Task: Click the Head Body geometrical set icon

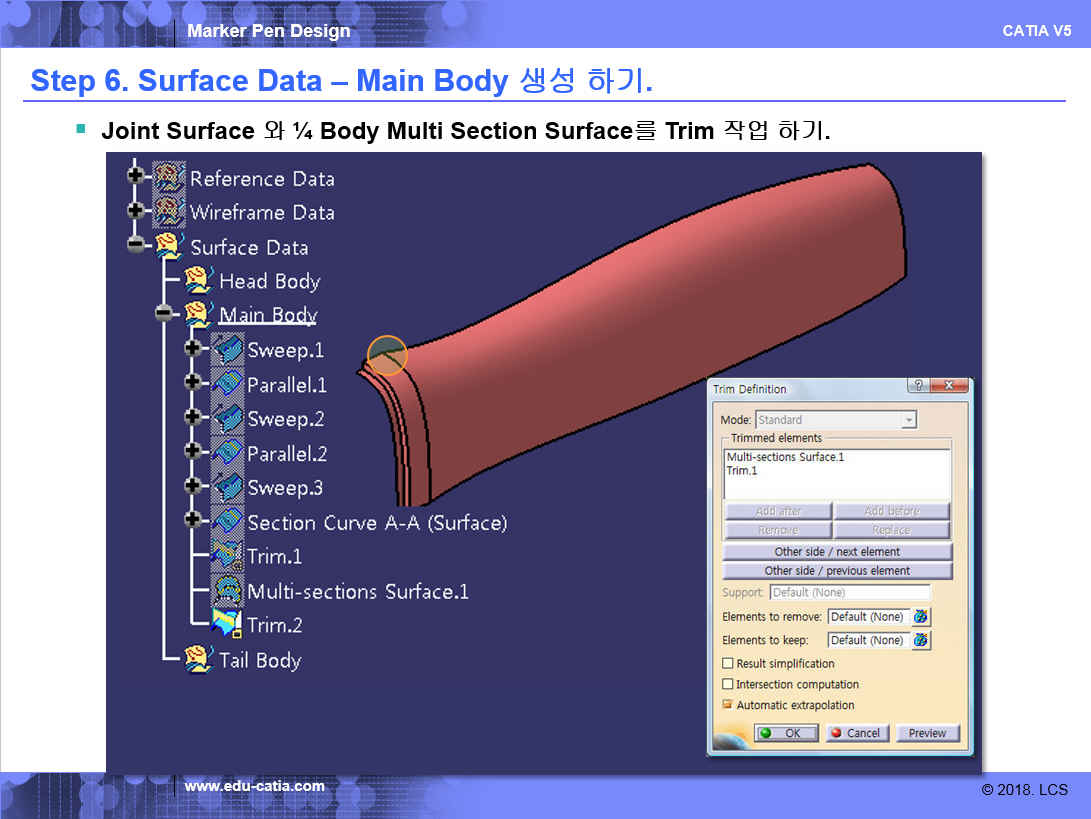Action: pos(199,281)
